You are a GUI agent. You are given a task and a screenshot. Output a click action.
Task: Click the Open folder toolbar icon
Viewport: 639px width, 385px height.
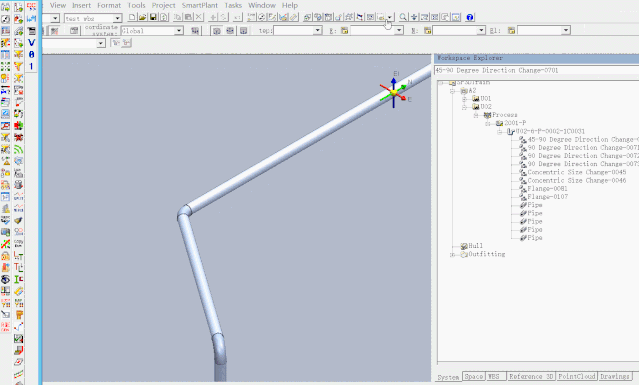[142, 17]
